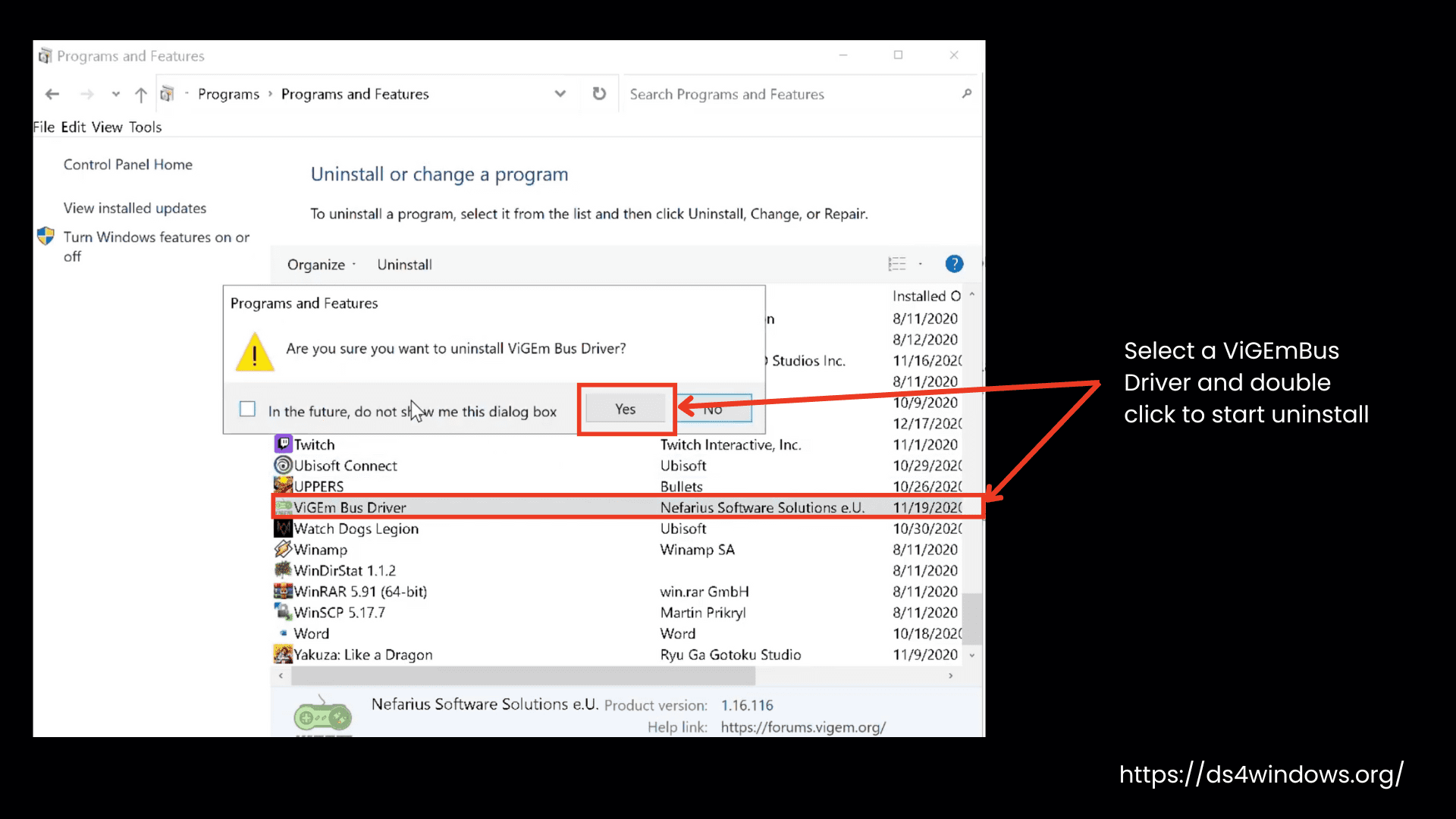Viewport: 1456px width, 819px height.
Task: Select the WinSCP 5.17.7 icon
Action: pyautogui.click(x=283, y=611)
